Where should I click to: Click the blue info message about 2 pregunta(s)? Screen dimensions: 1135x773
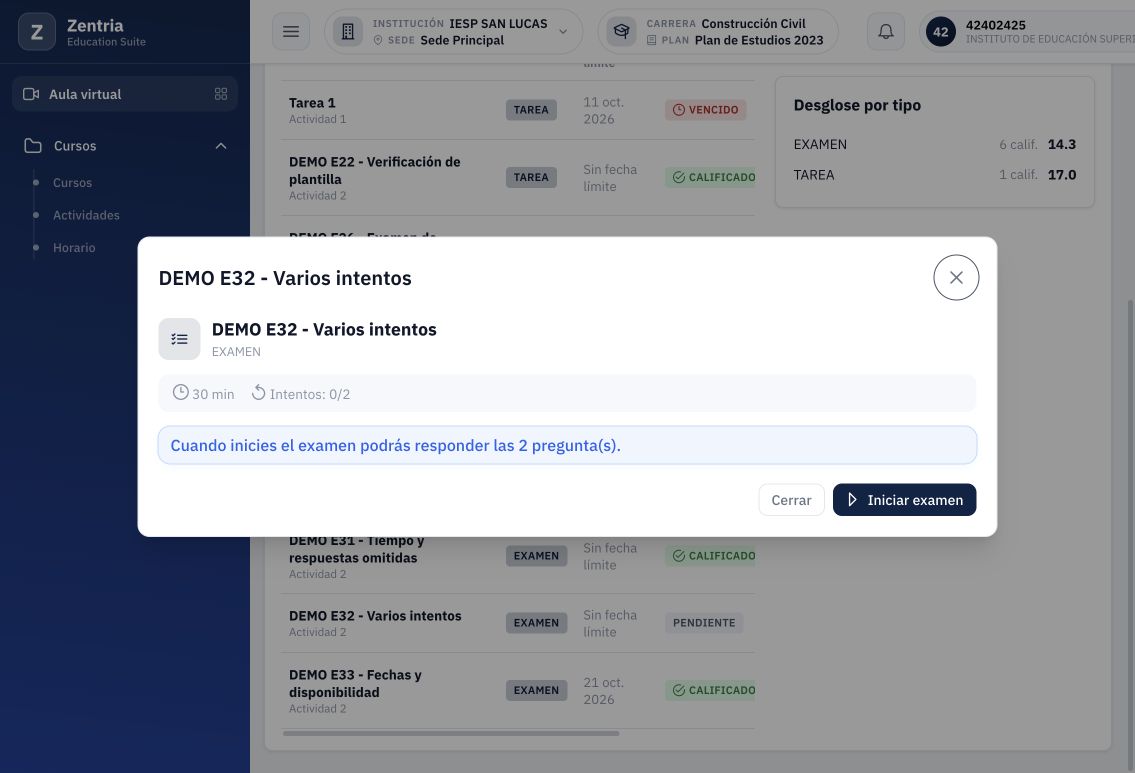568,445
